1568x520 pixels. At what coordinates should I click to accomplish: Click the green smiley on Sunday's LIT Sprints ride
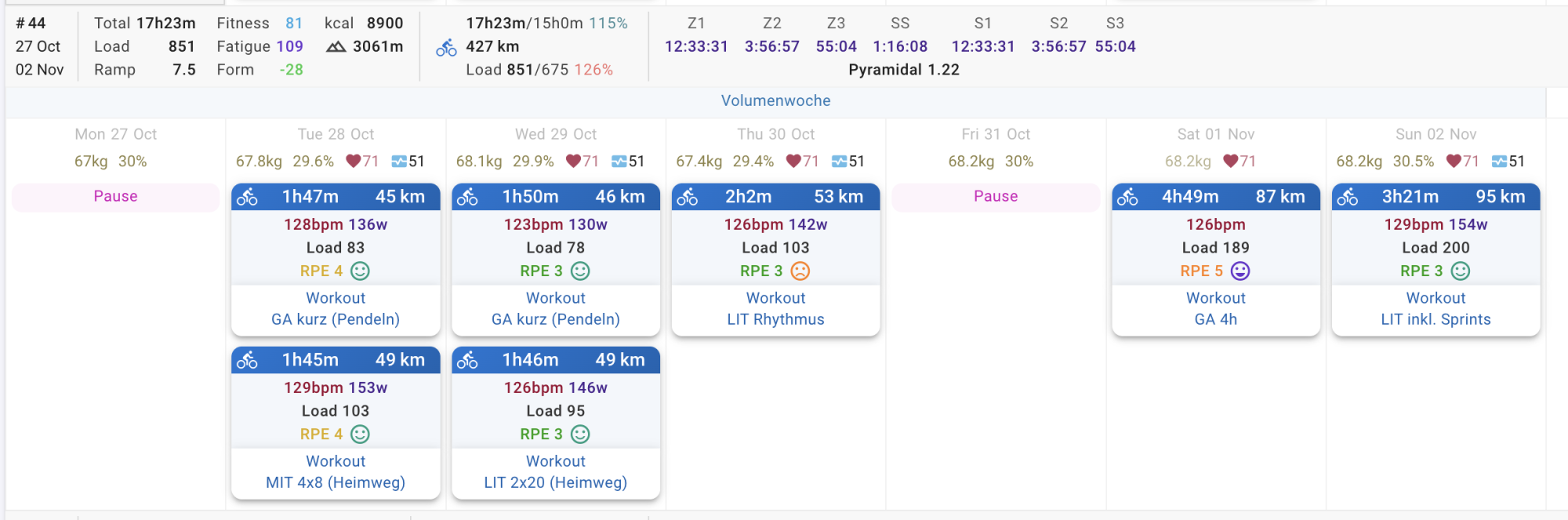coord(1461,271)
